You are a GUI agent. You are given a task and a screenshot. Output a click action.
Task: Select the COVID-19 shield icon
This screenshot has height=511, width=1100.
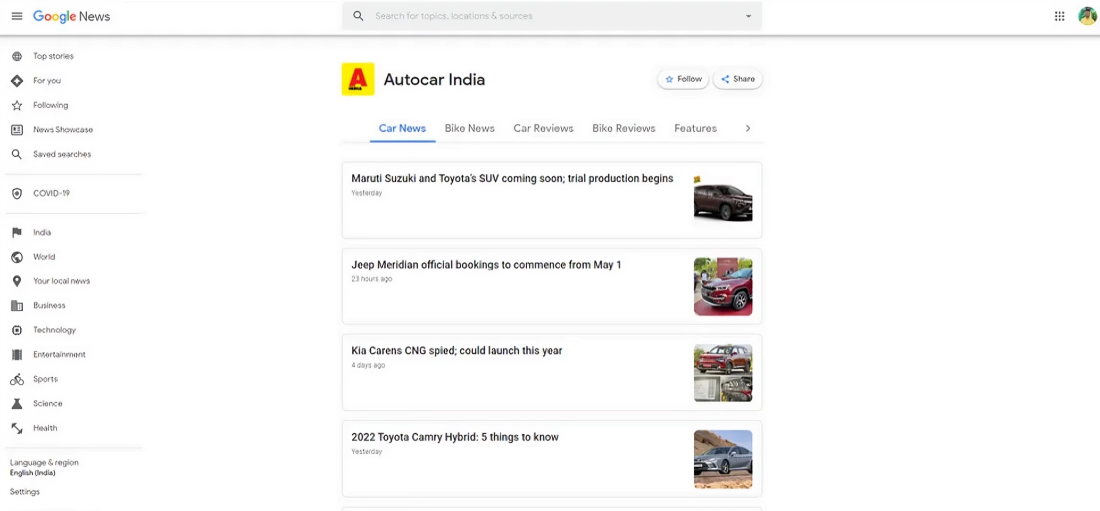coord(16,193)
